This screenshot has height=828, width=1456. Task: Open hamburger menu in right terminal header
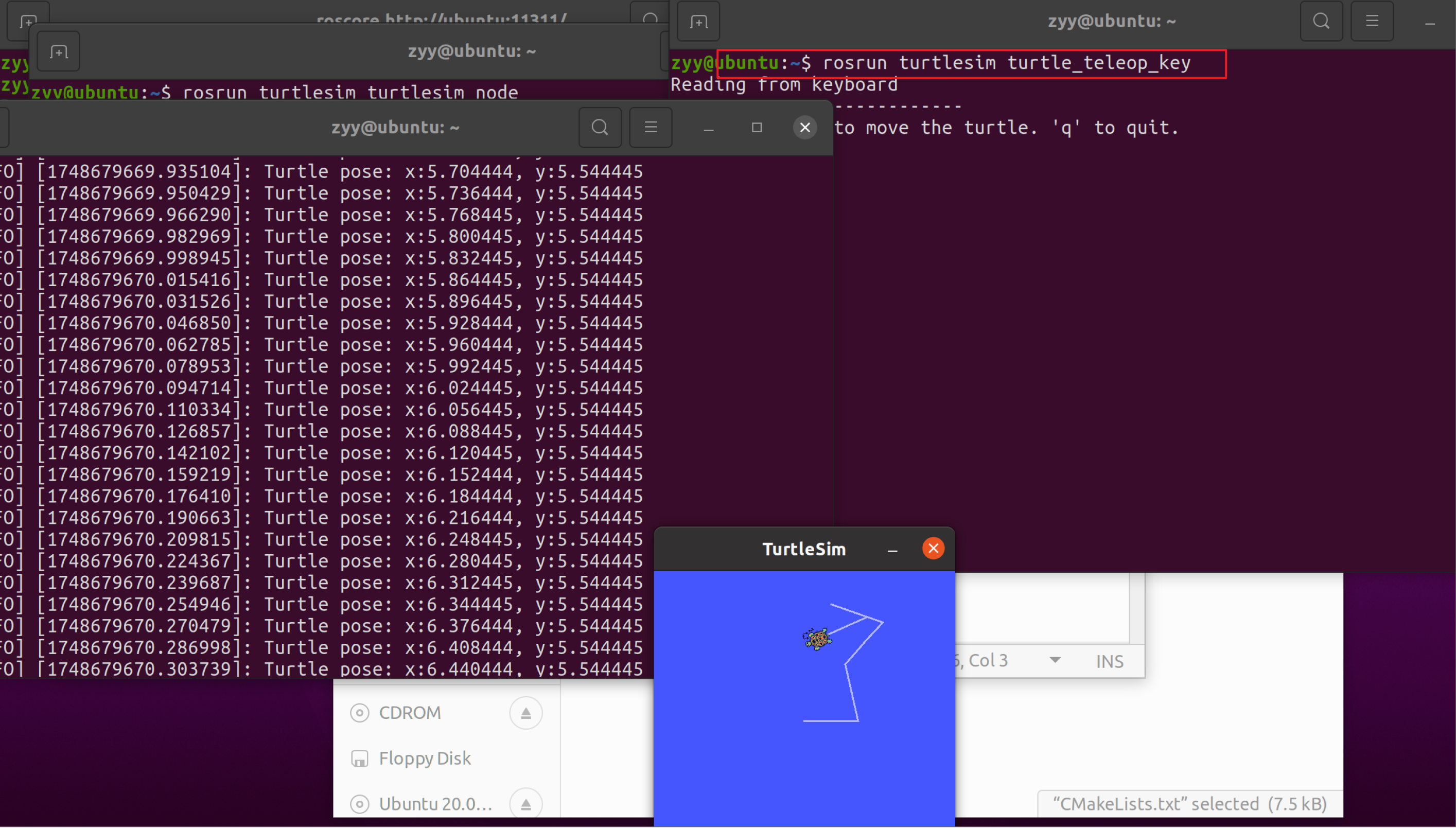pyautogui.click(x=1372, y=21)
